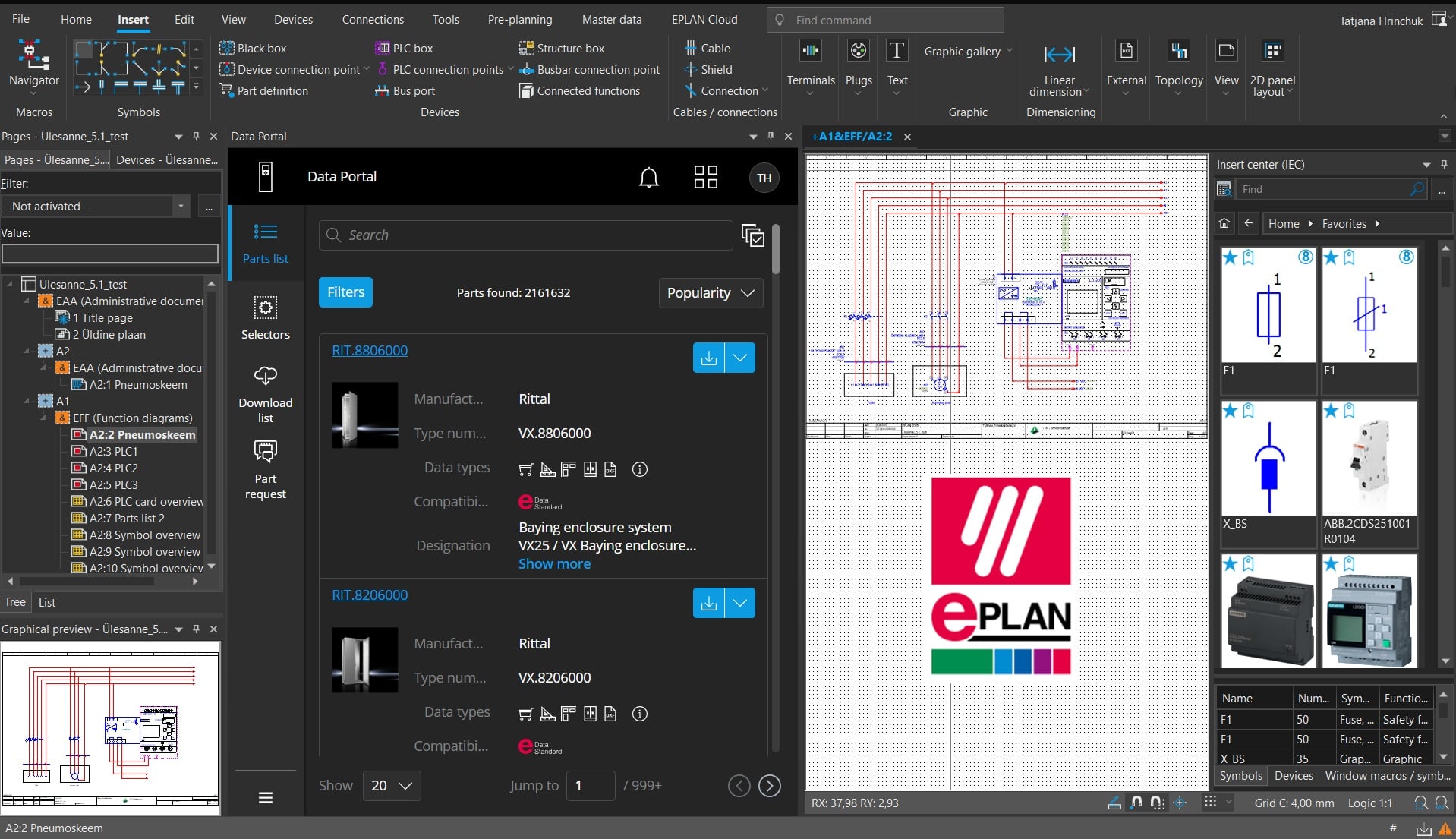
Task: Insert a PLC box
Action: tap(404, 48)
